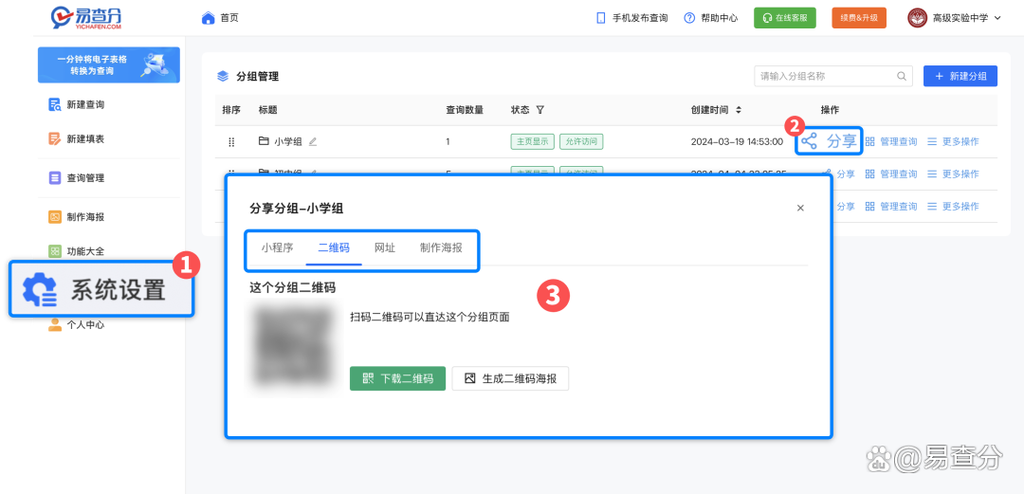Screen dimensions: 1024x494
Task: Click the 分组管理 layers icon
Action: click(223, 76)
